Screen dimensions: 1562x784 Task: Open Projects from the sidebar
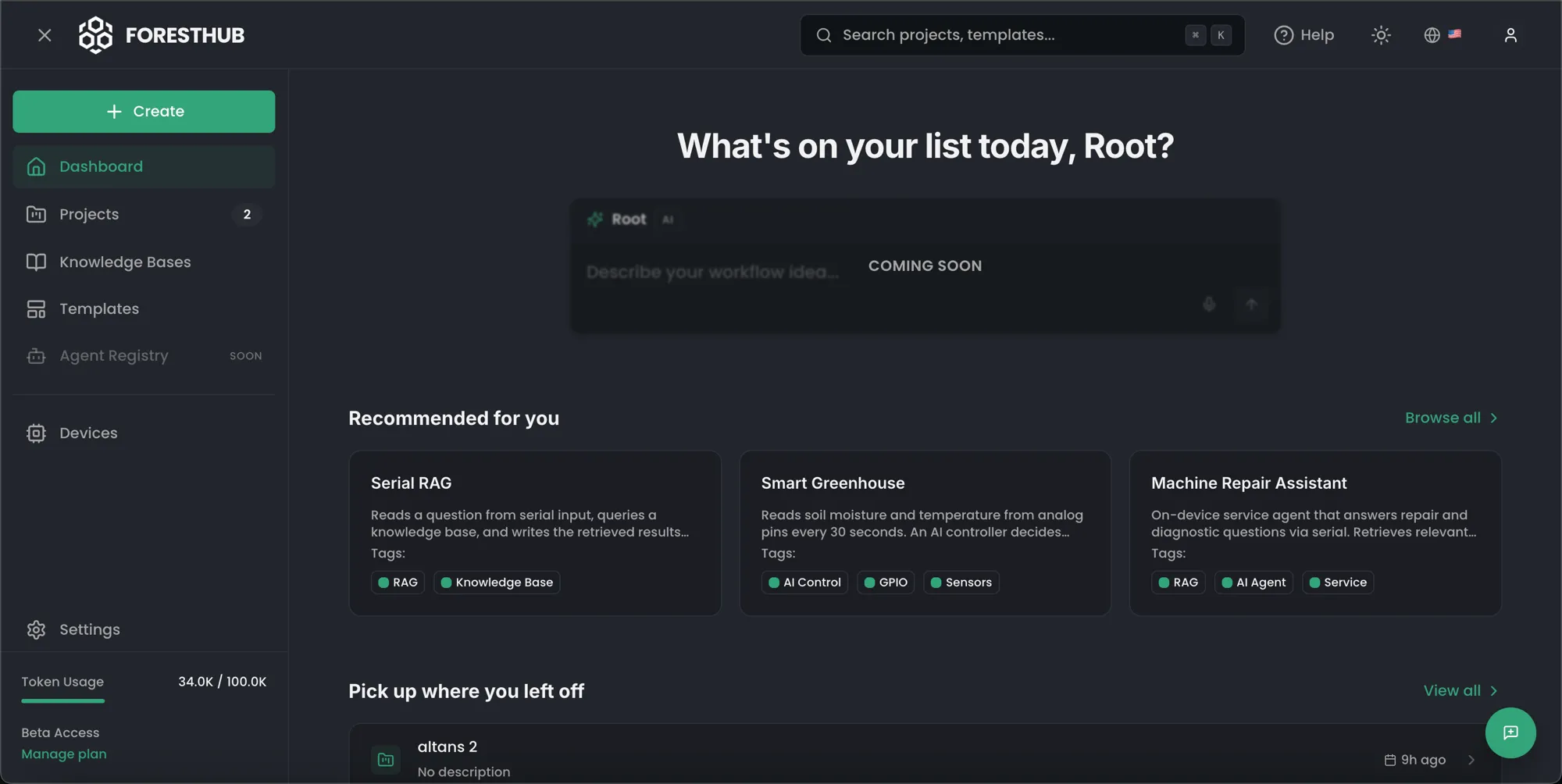pyautogui.click(x=89, y=214)
